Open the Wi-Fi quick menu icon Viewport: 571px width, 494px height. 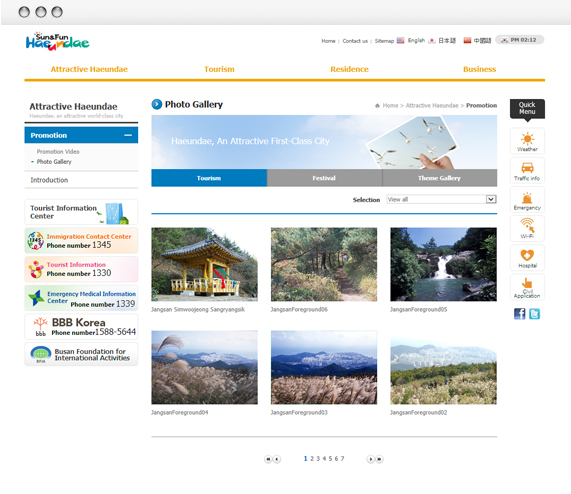[527, 228]
